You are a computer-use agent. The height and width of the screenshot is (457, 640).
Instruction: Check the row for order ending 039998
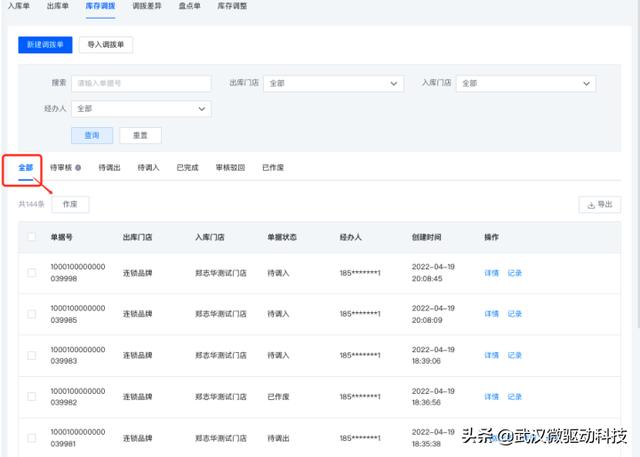point(32,272)
